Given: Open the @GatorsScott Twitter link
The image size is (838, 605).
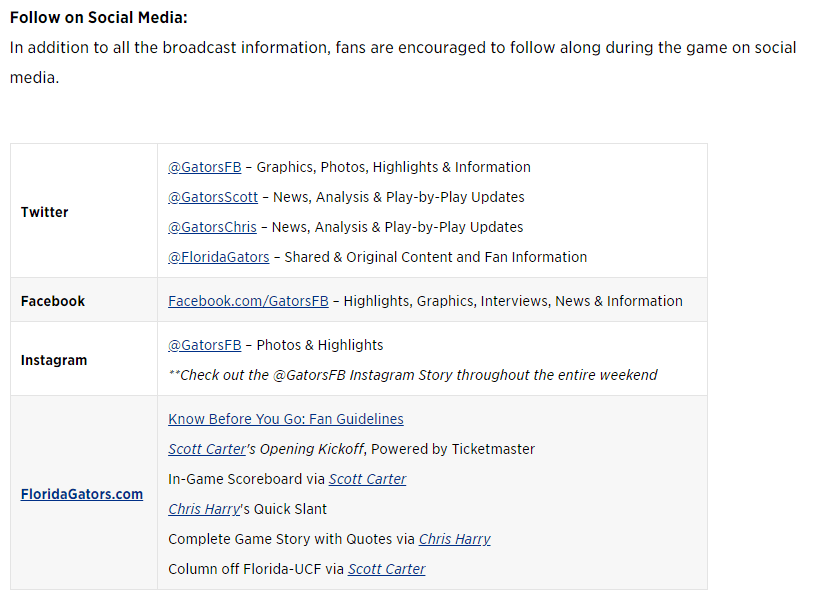Looking at the screenshot, I should point(213,197).
